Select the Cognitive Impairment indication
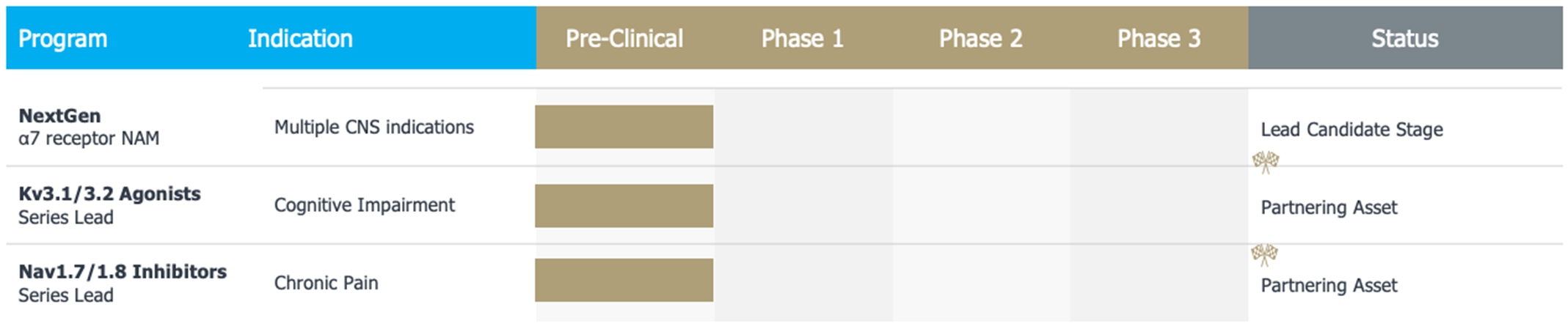Screen dimensions: 1568x329 coord(364,205)
